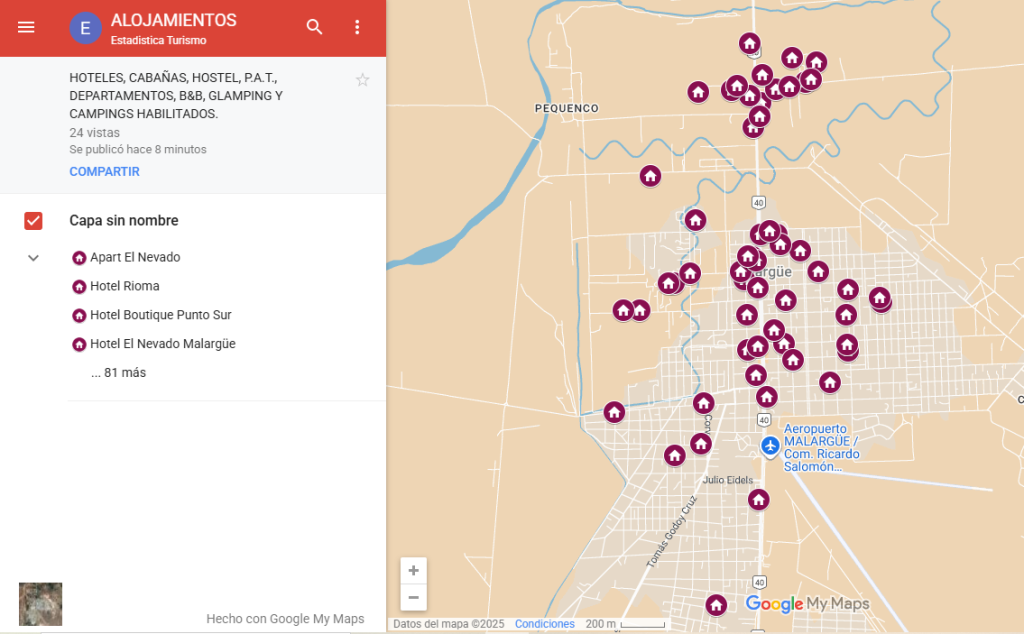The image size is (1024, 634).
Task: Star this map as favorite
Action: click(x=362, y=80)
